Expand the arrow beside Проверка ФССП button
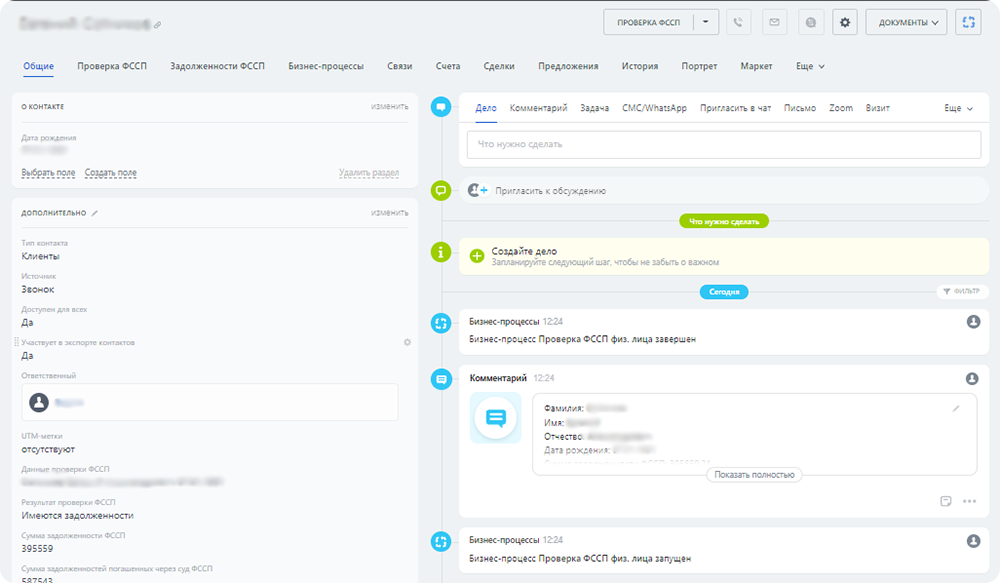1000x583 pixels. (706, 22)
